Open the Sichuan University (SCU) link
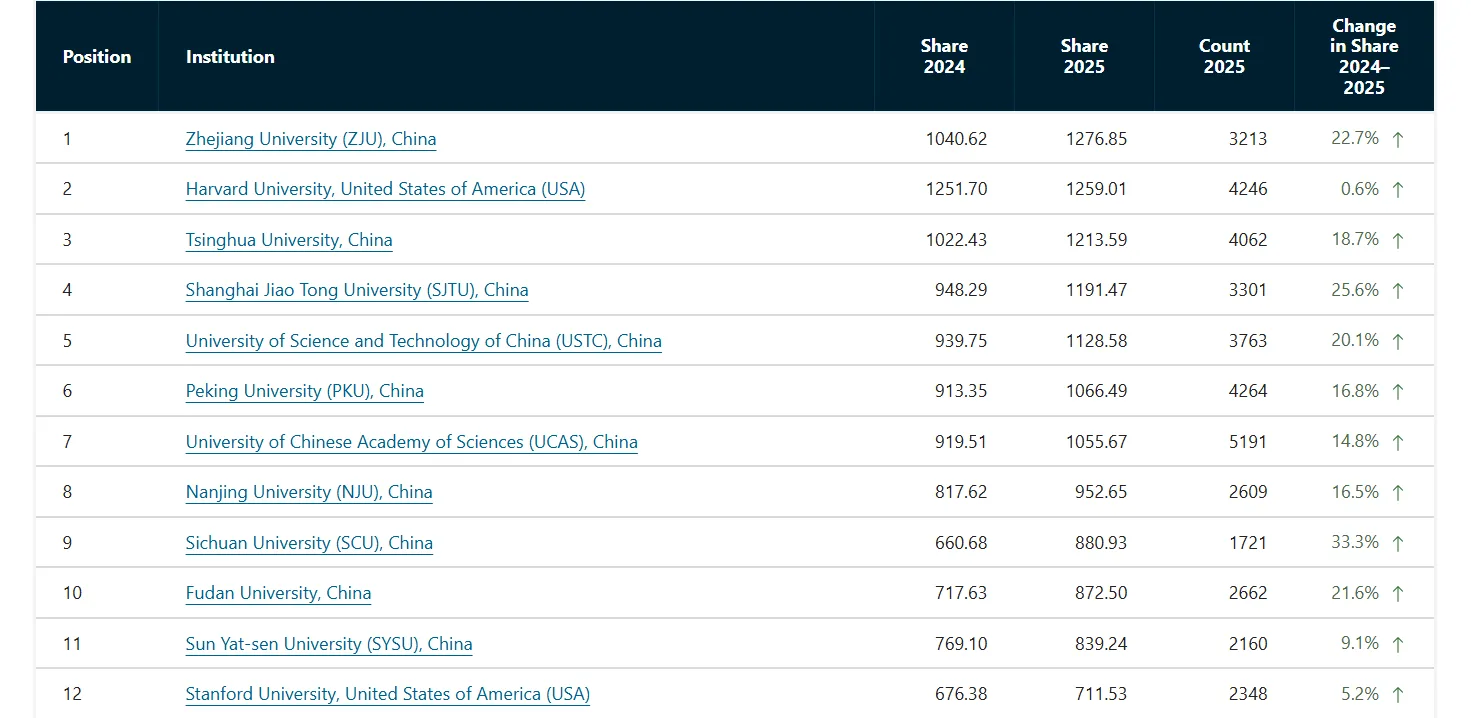 309,543
